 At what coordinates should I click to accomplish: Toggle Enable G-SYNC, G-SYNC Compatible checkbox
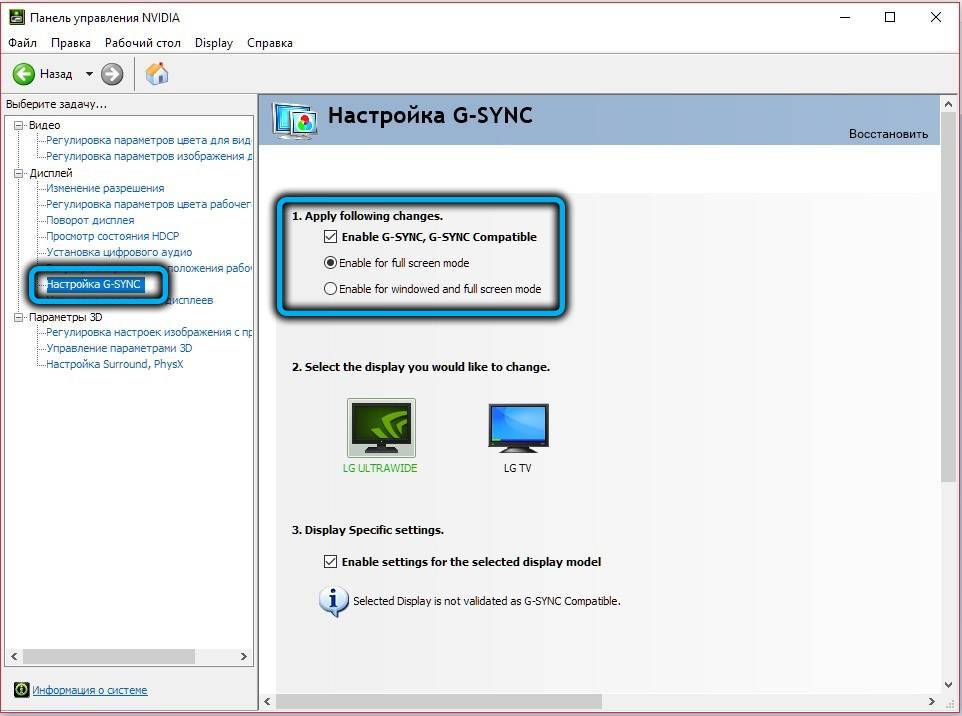331,237
